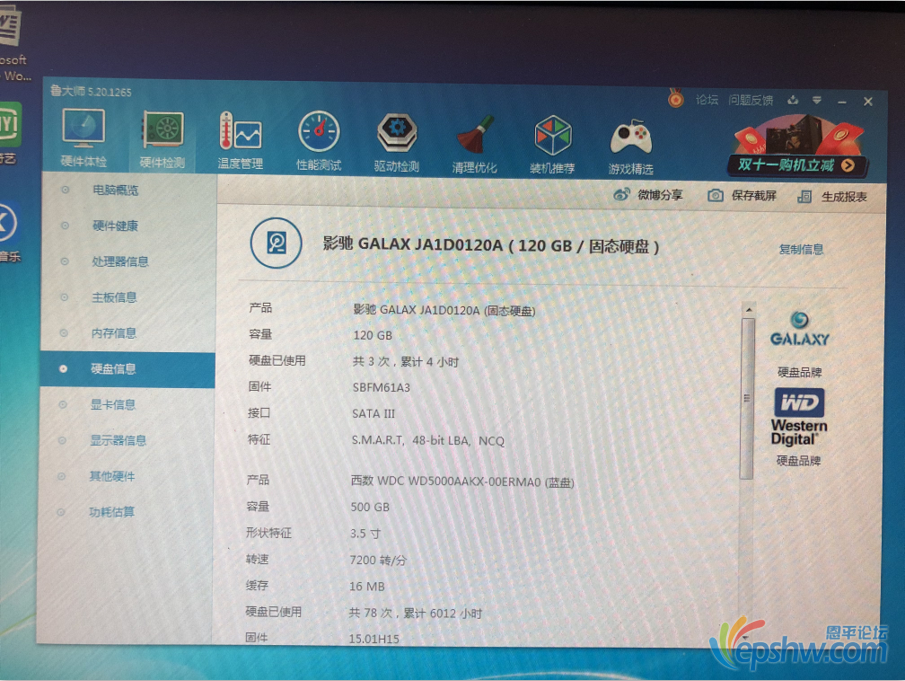Open the 硬件体检 hardware checkup icon
This screenshot has height=681, width=905.
(x=84, y=137)
